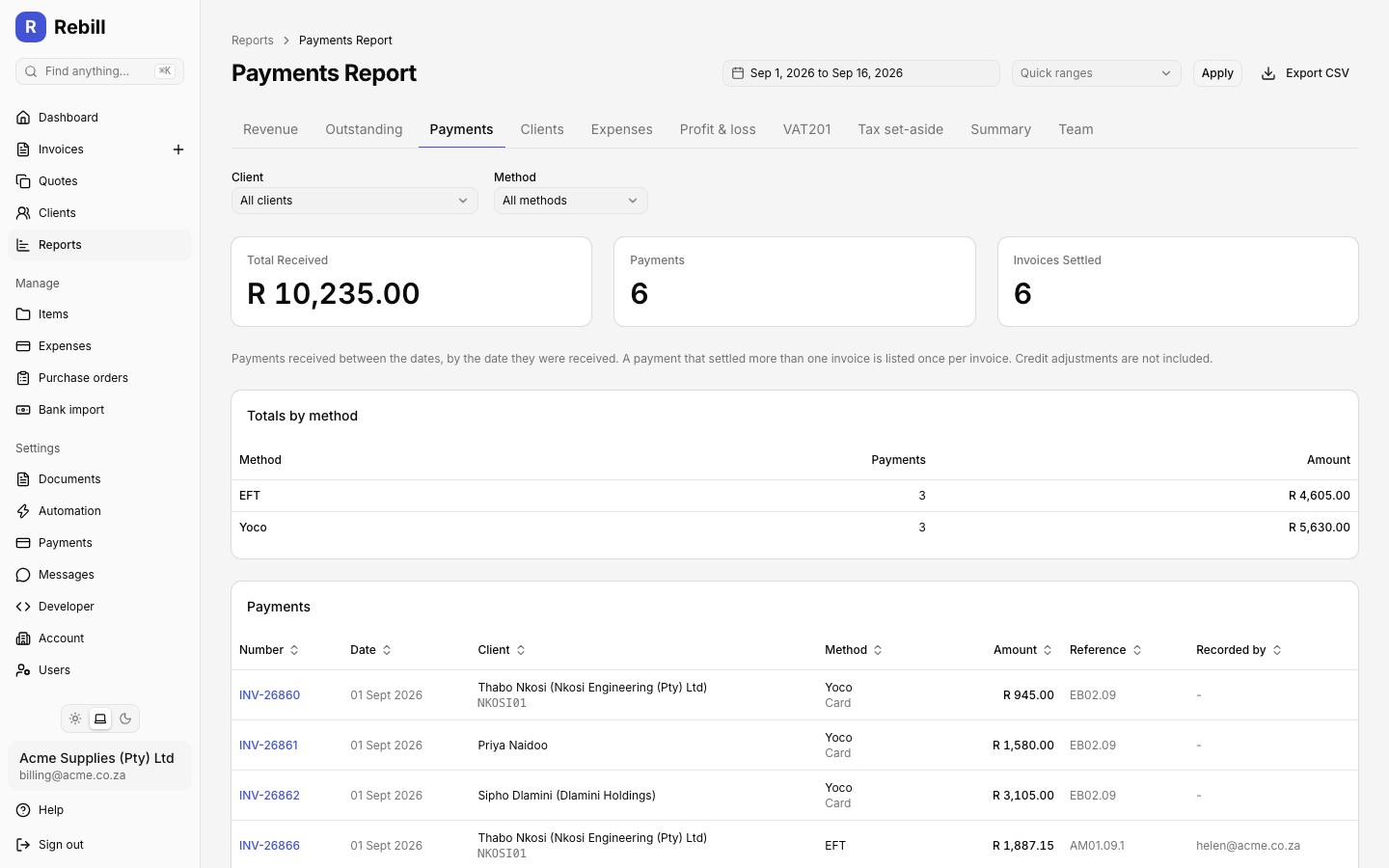Select system theme laptop icon
The width and height of the screenshot is (1389, 868).
coord(100,719)
